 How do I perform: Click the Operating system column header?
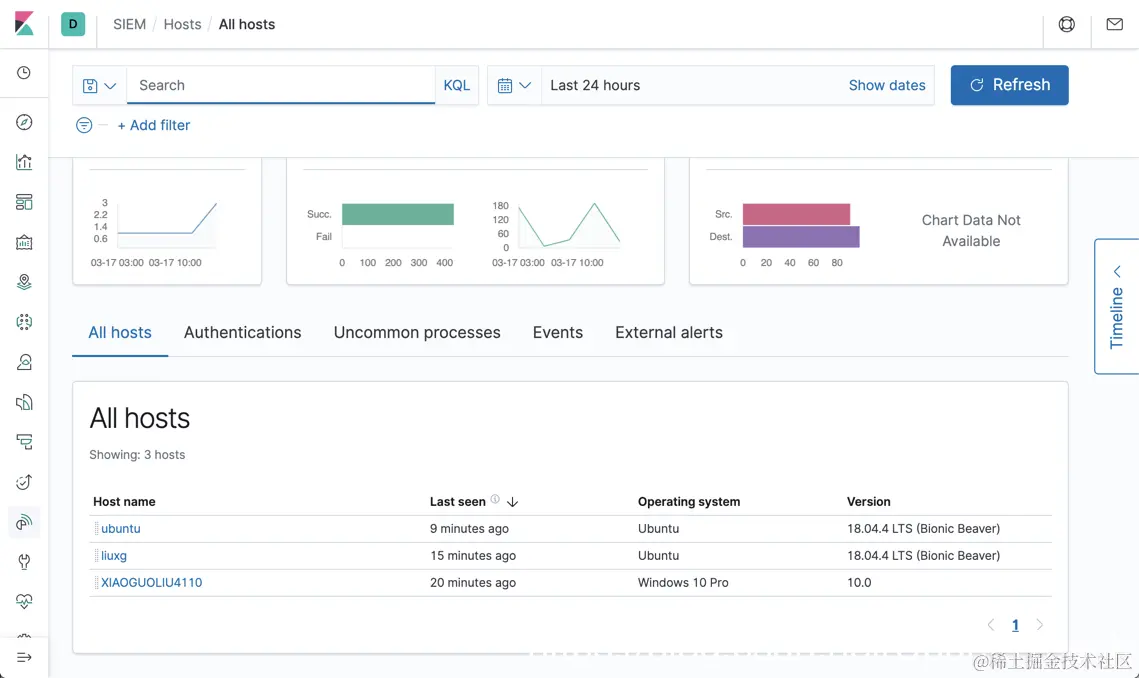(x=689, y=501)
